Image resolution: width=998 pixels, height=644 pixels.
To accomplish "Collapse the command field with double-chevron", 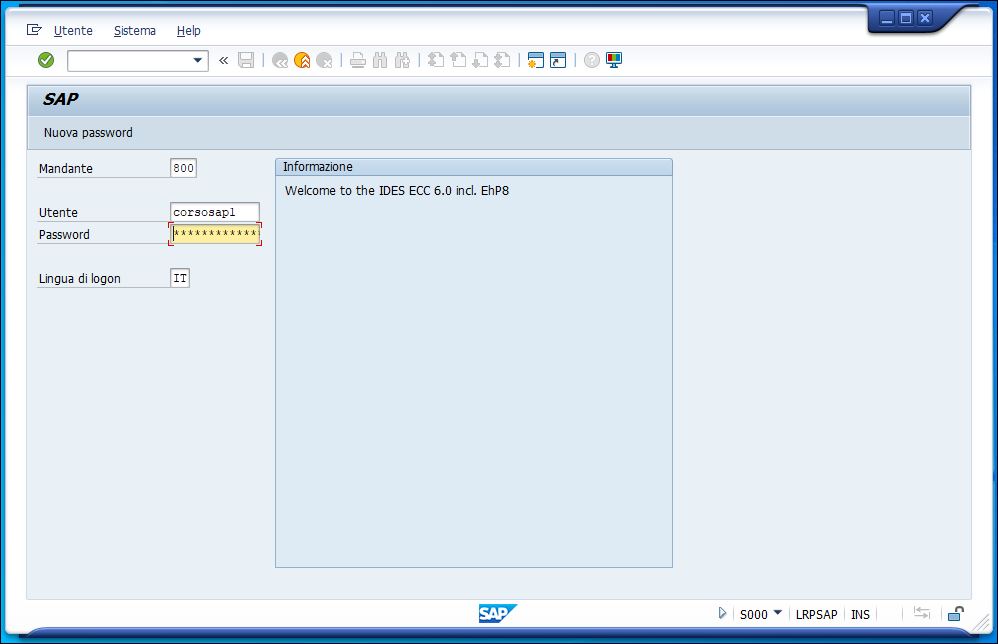I will pos(223,60).
